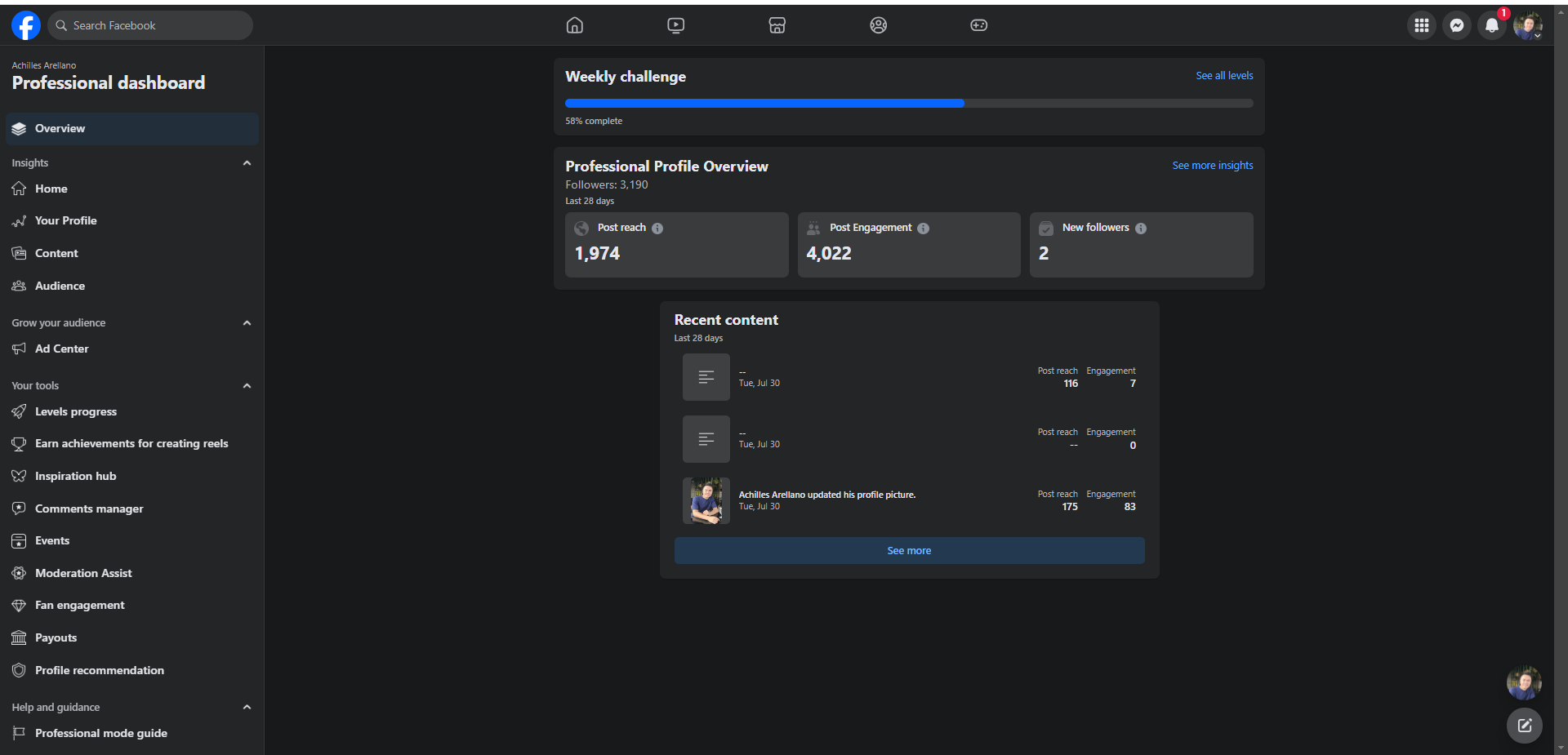
Task: Select Overview in the sidebar
Action: point(132,129)
